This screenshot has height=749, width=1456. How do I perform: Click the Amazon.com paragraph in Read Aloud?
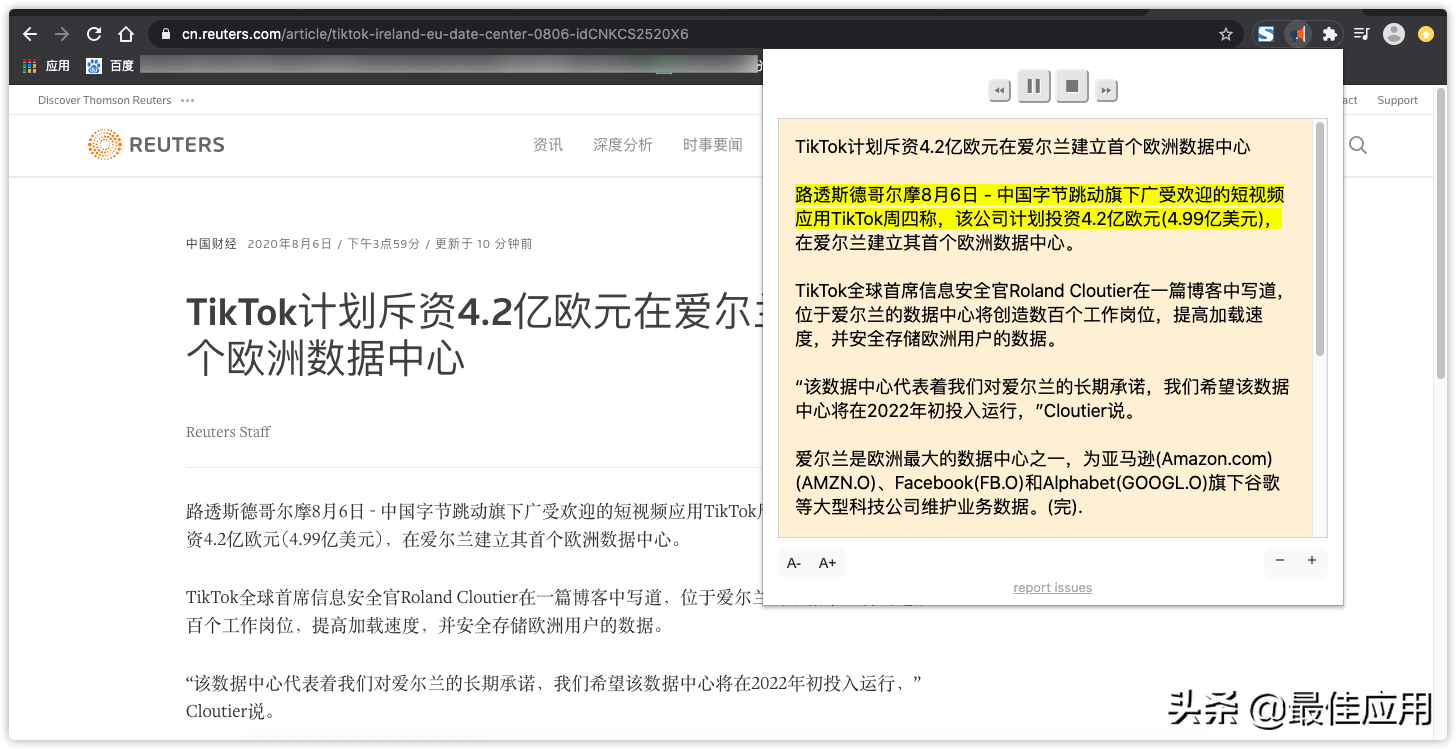(1038, 483)
